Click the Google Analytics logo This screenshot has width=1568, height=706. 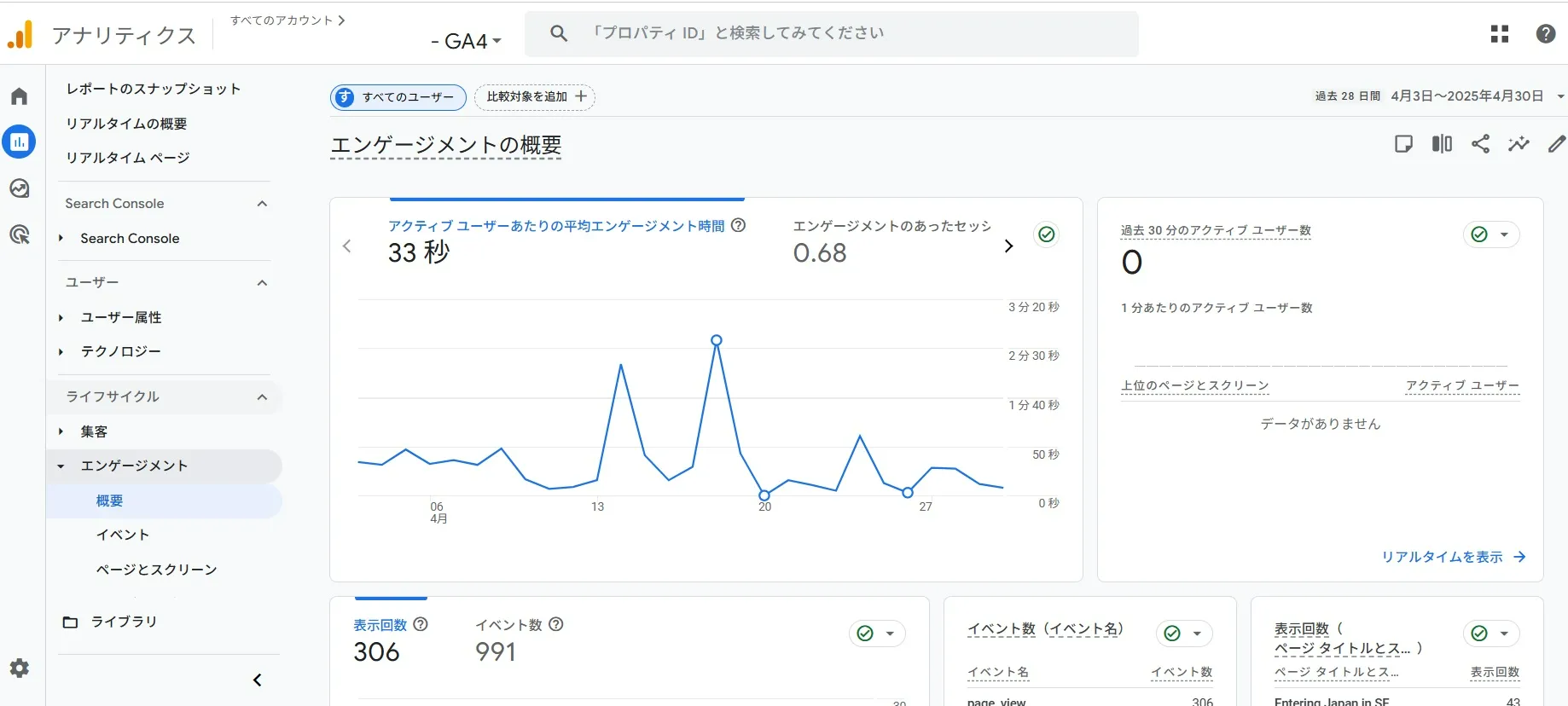point(20,34)
